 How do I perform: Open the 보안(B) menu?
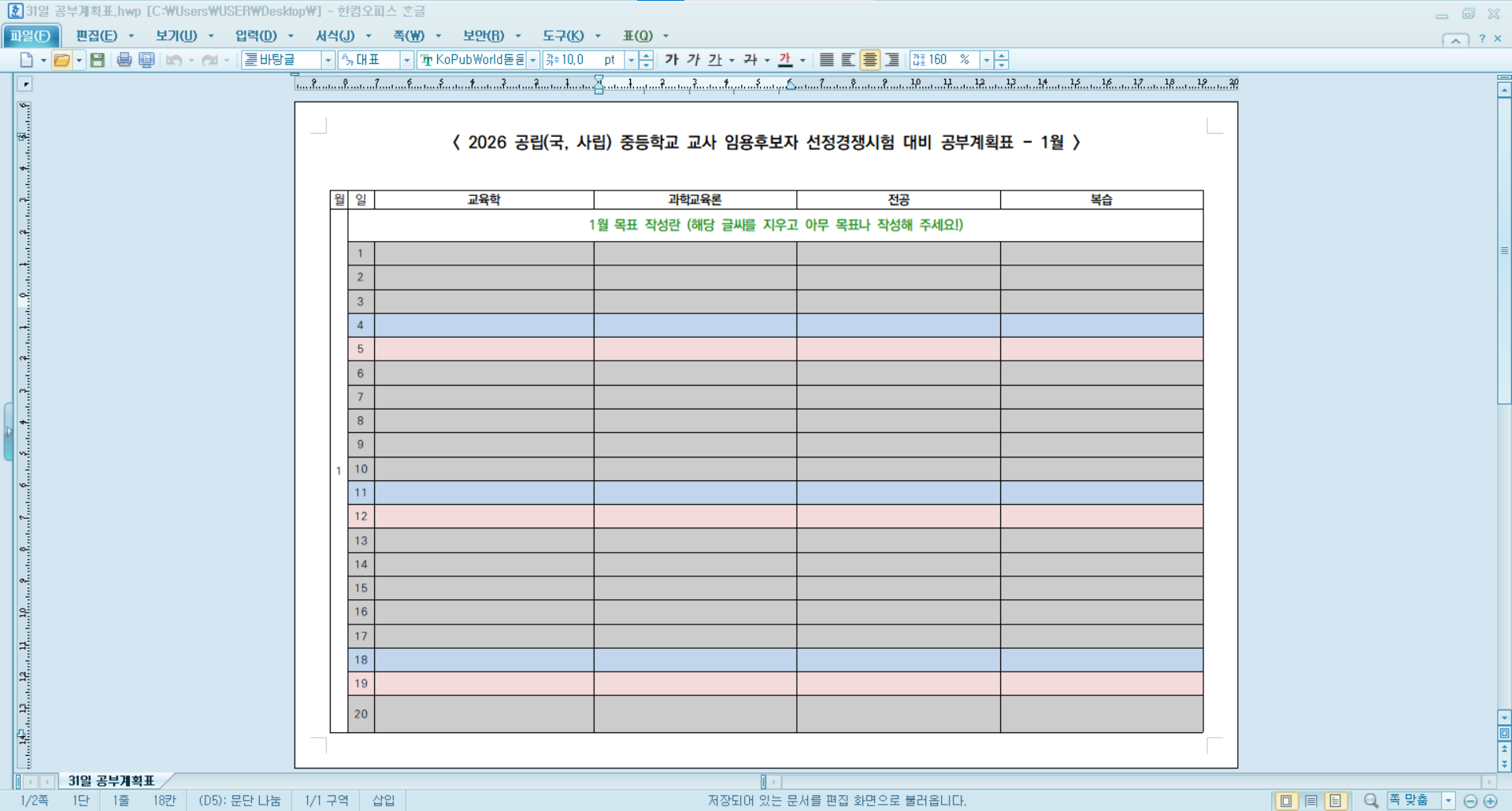pyautogui.click(x=484, y=35)
